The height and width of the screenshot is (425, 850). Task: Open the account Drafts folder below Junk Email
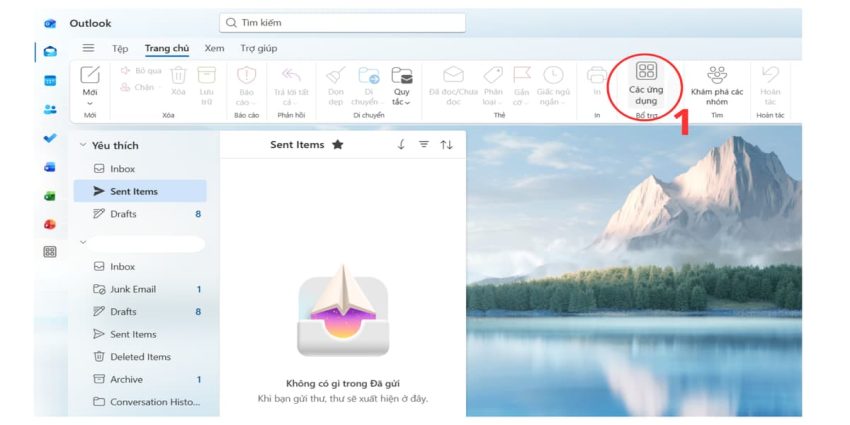[140, 312]
